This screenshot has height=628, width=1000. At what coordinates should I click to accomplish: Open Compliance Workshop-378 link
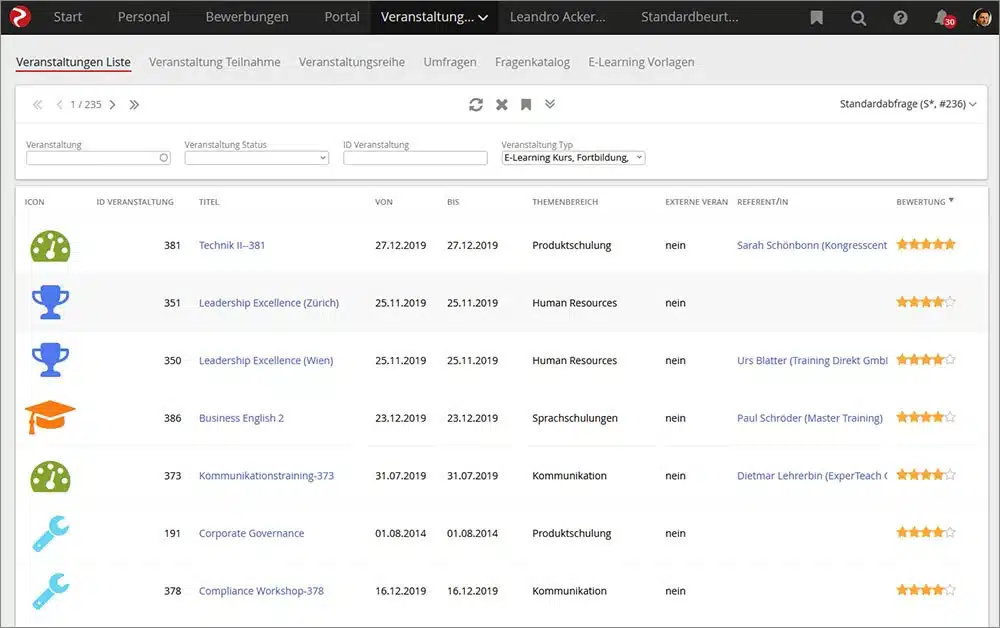point(261,591)
